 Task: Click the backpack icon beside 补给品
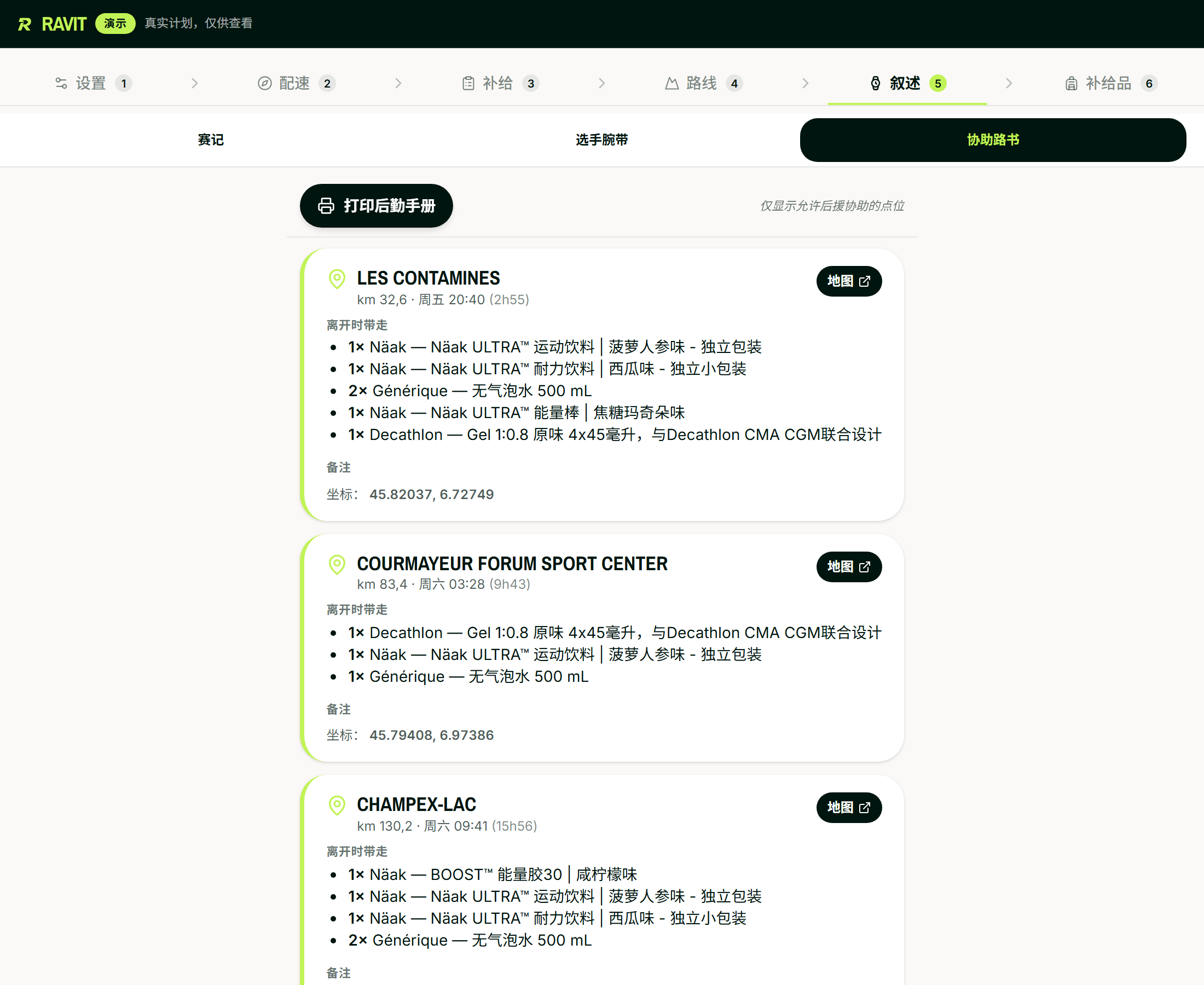1071,83
